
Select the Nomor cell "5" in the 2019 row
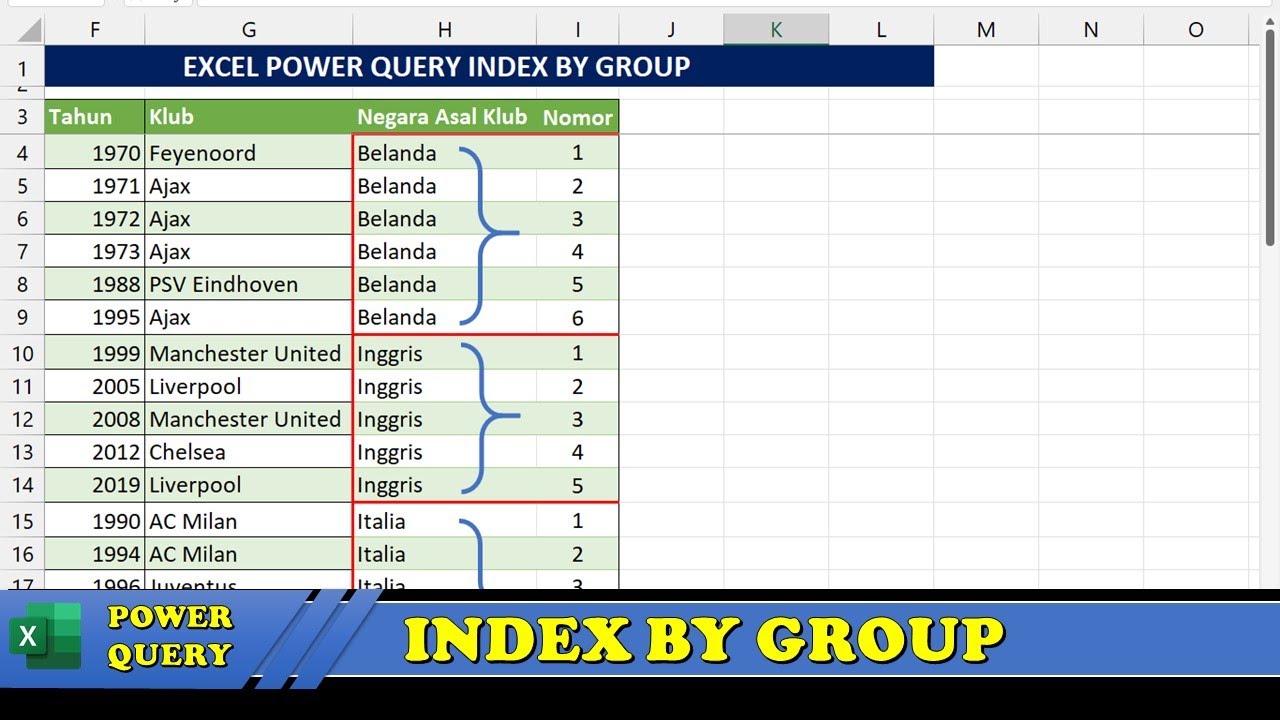pos(578,485)
